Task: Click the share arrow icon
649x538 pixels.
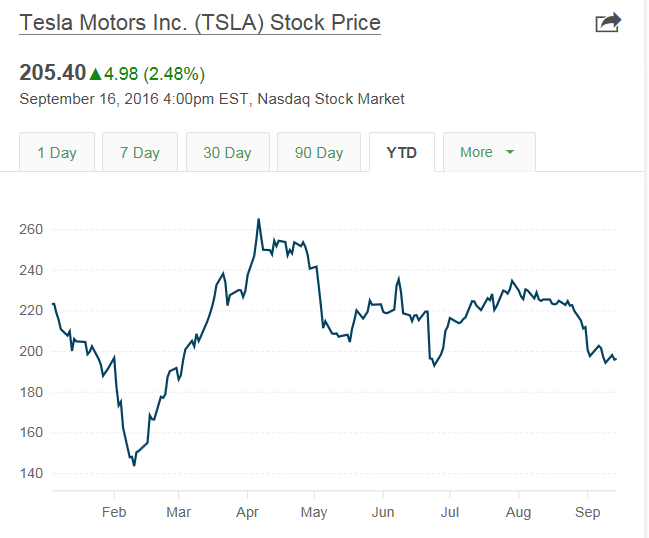Action: pos(608,23)
